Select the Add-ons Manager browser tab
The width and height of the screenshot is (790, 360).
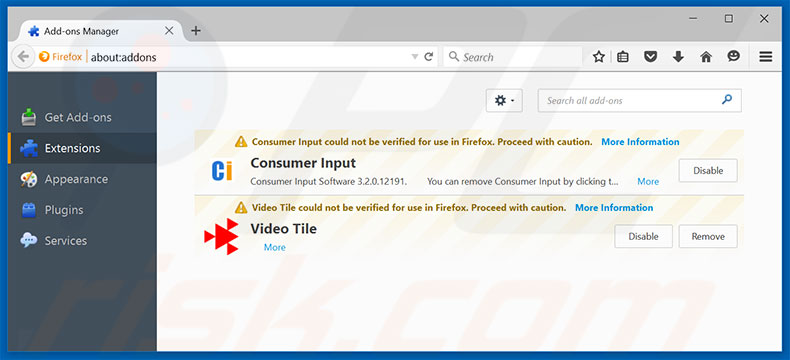(101, 31)
